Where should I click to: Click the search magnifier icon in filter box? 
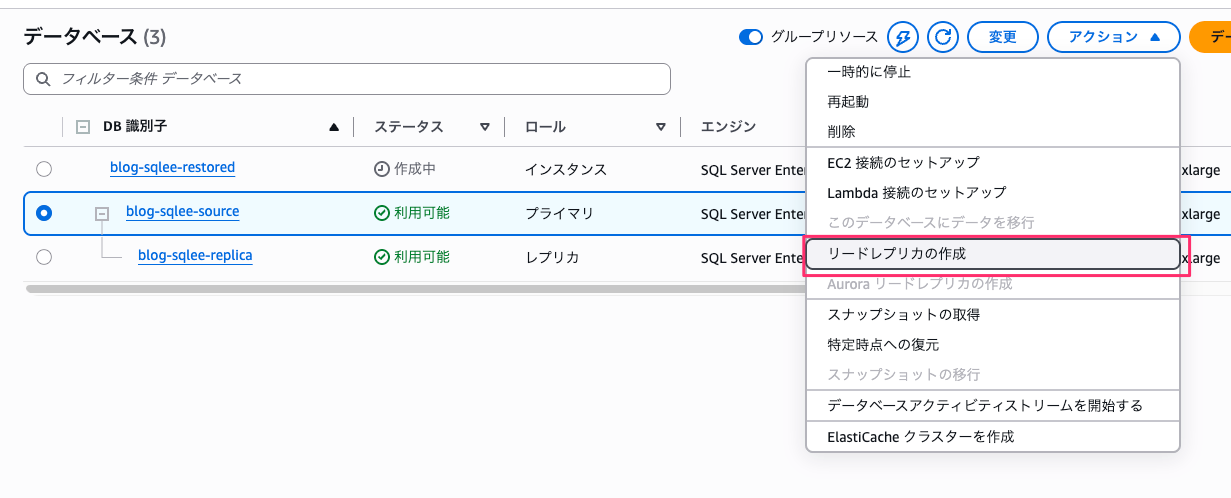[43, 79]
